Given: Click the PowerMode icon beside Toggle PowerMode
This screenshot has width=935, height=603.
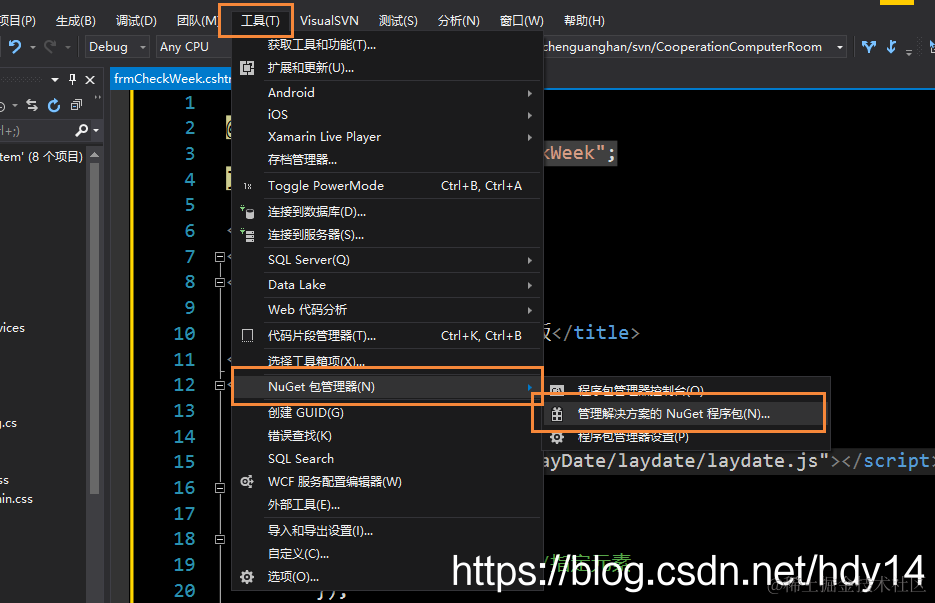Looking at the screenshot, I should pos(247,186).
